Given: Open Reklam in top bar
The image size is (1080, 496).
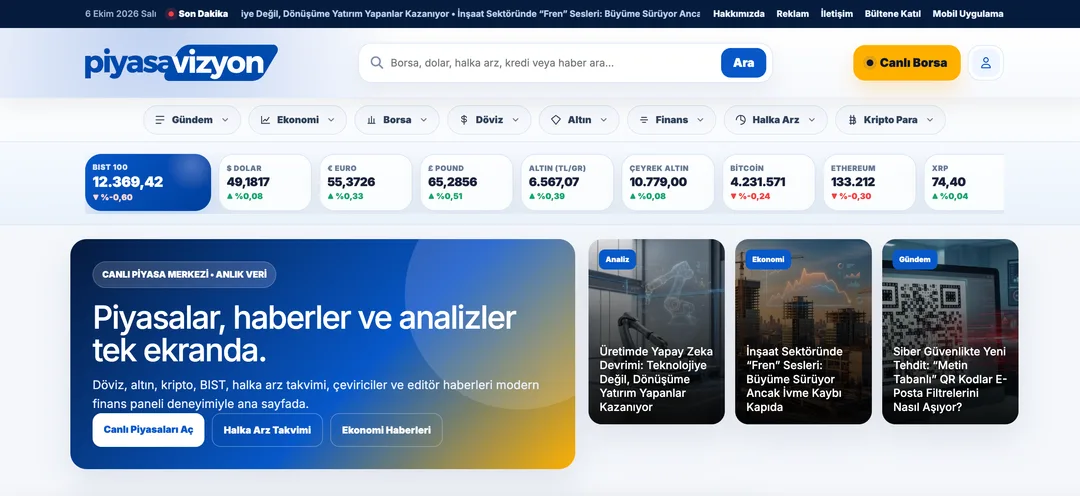Looking at the screenshot, I should coord(792,14).
